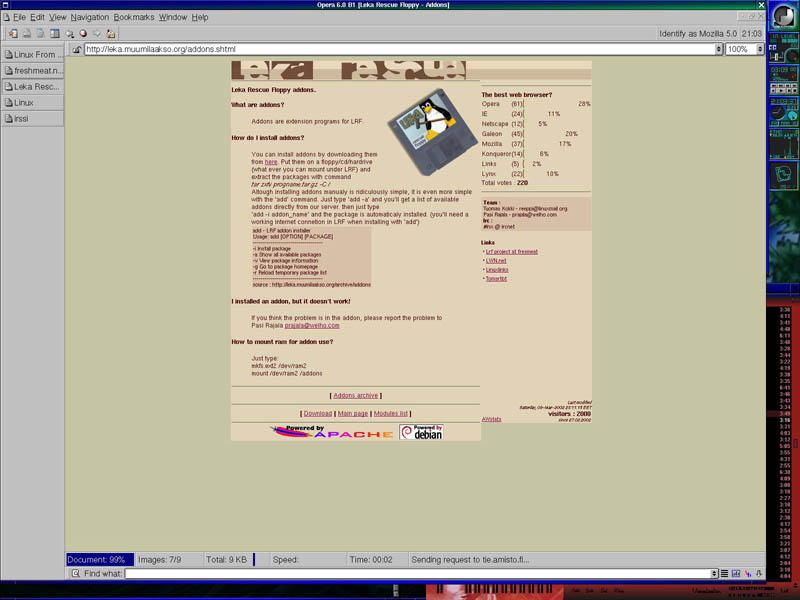Switch to the irssi page tab

(33, 118)
